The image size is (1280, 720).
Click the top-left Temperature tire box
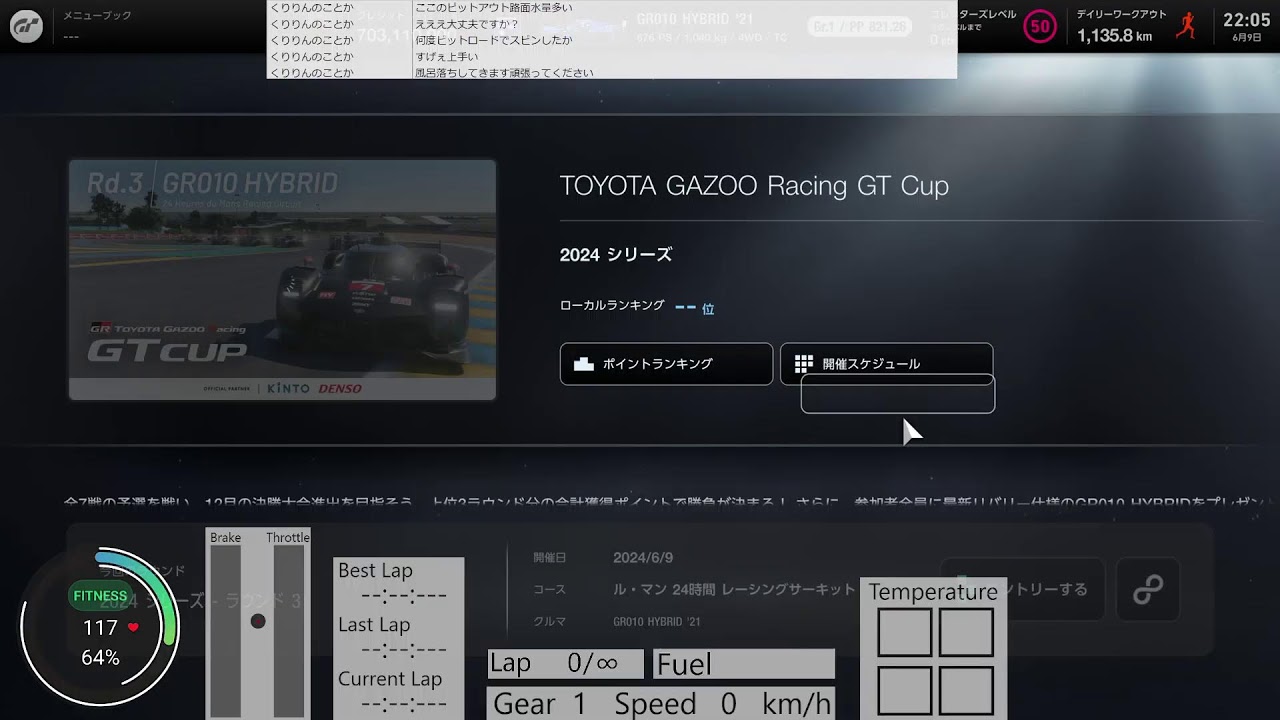pos(904,632)
